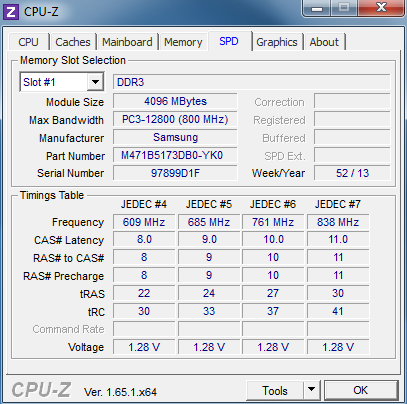Click the CPU-Z purple Z title icon
The image size is (407, 404).
pyautogui.click(x=11, y=12)
